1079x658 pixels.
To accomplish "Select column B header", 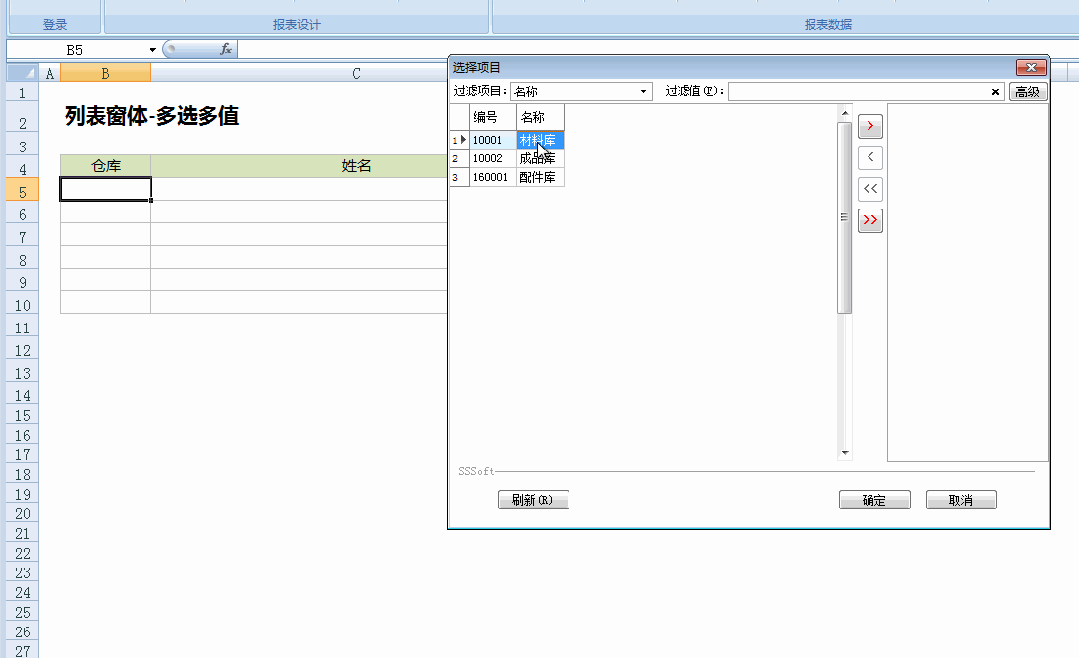I will pyautogui.click(x=105, y=73).
